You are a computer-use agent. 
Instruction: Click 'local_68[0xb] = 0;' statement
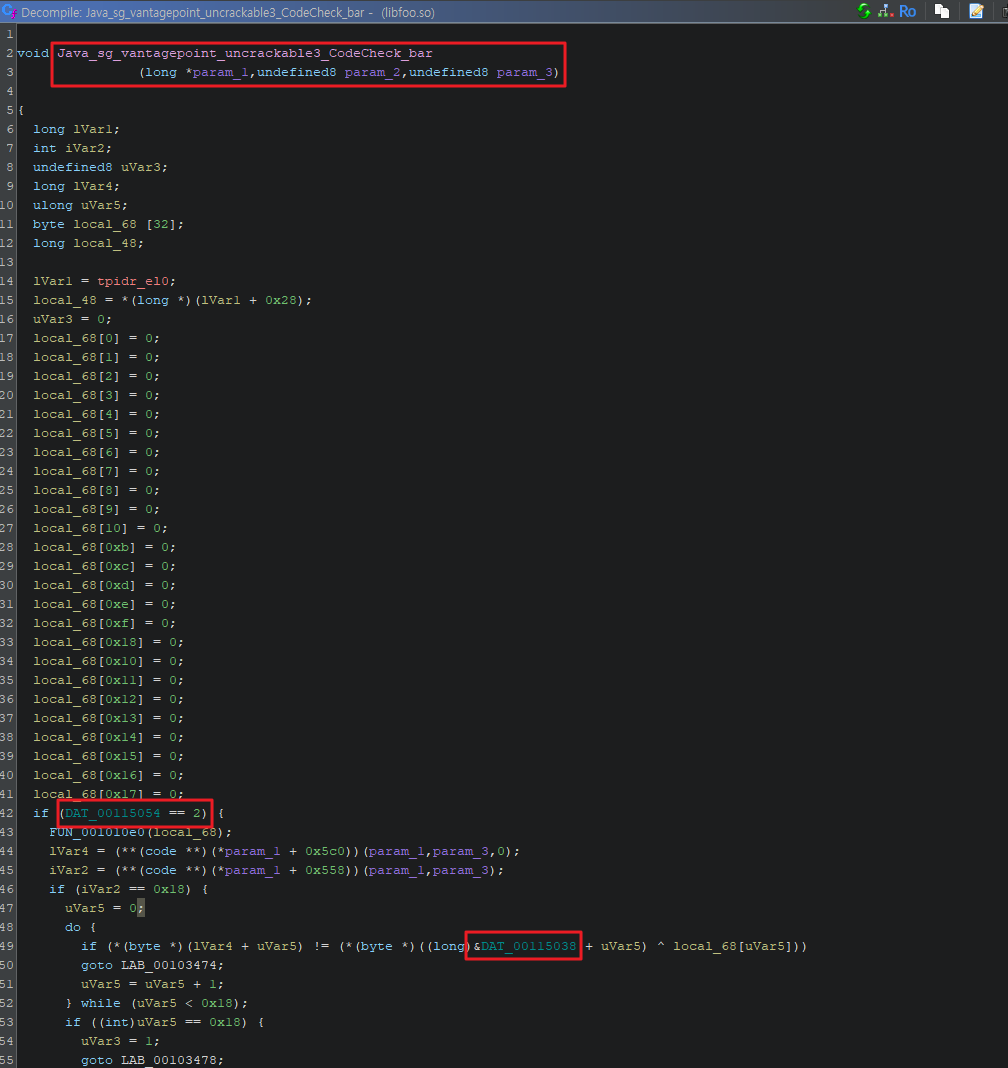[x=104, y=548]
